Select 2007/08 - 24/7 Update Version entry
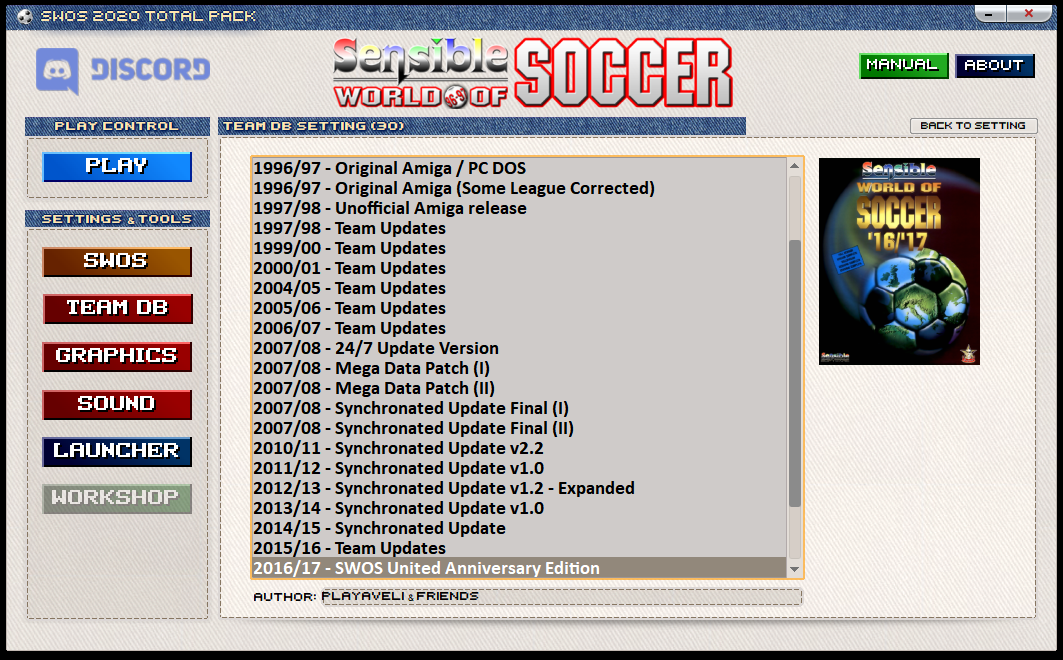The height and width of the screenshot is (660, 1063). 375,348
